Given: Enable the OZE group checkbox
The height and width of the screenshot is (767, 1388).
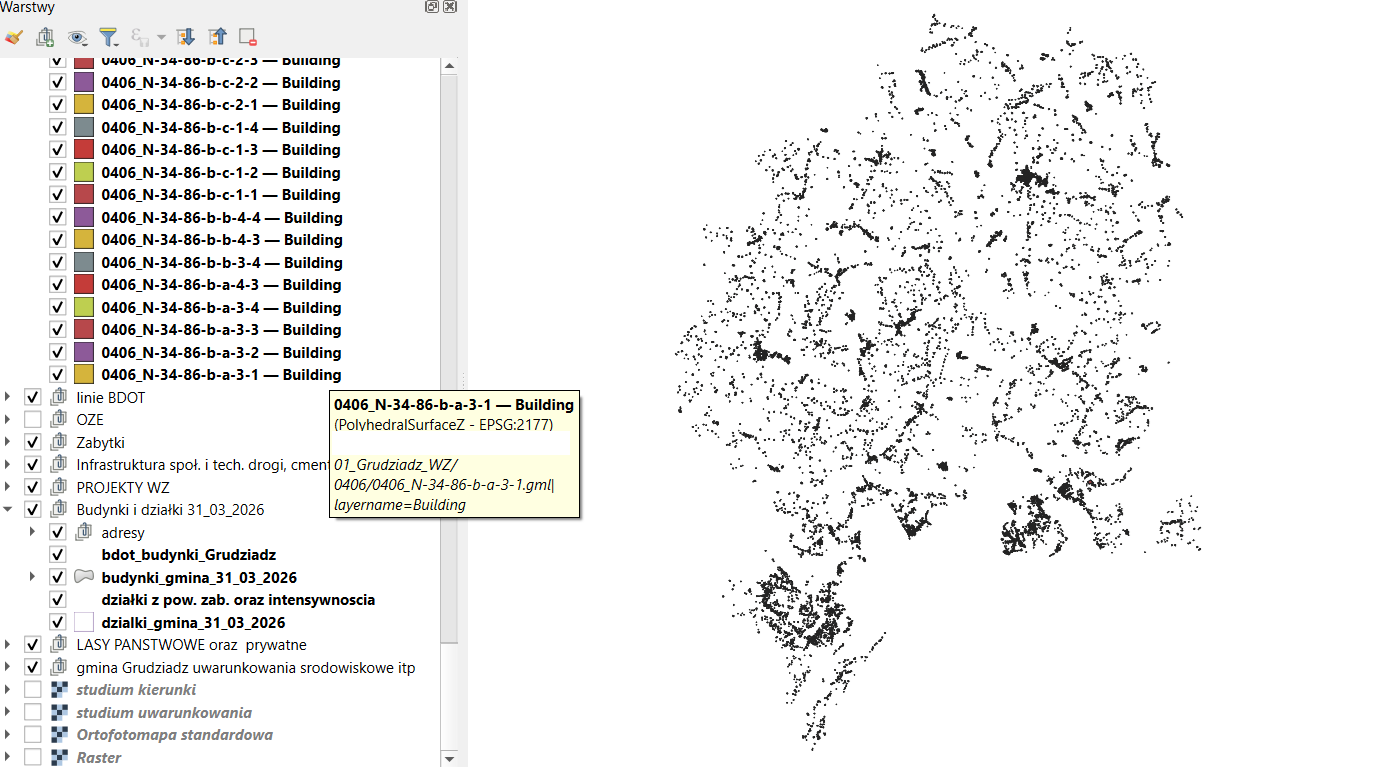Looking at the screenshot, I should pyautogui.click(x=33, y=420).
